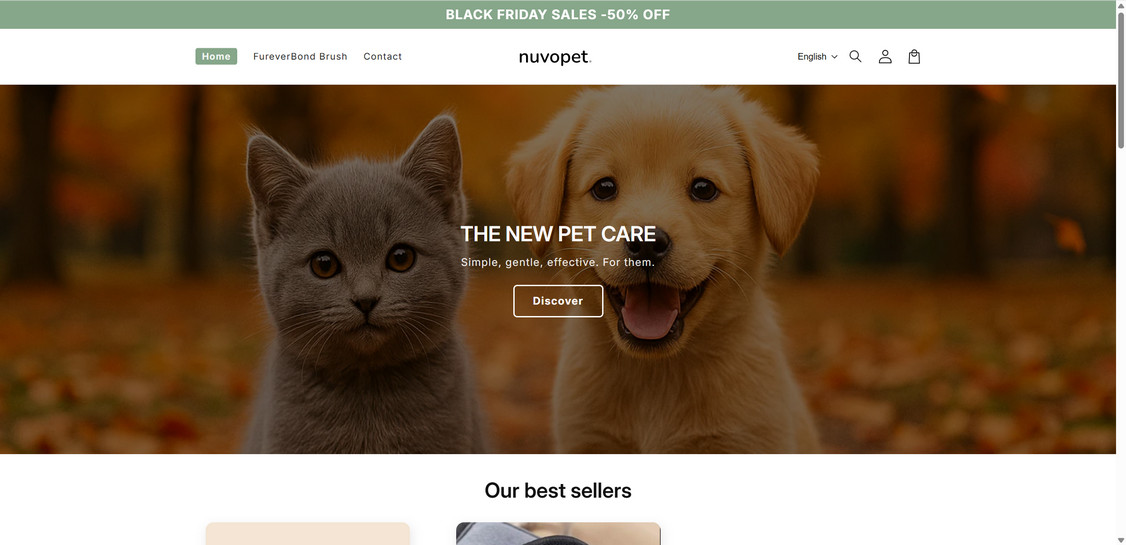Expand the English language selector
The width and height of the screenshot is (1126, 545).
coord(817,57)
